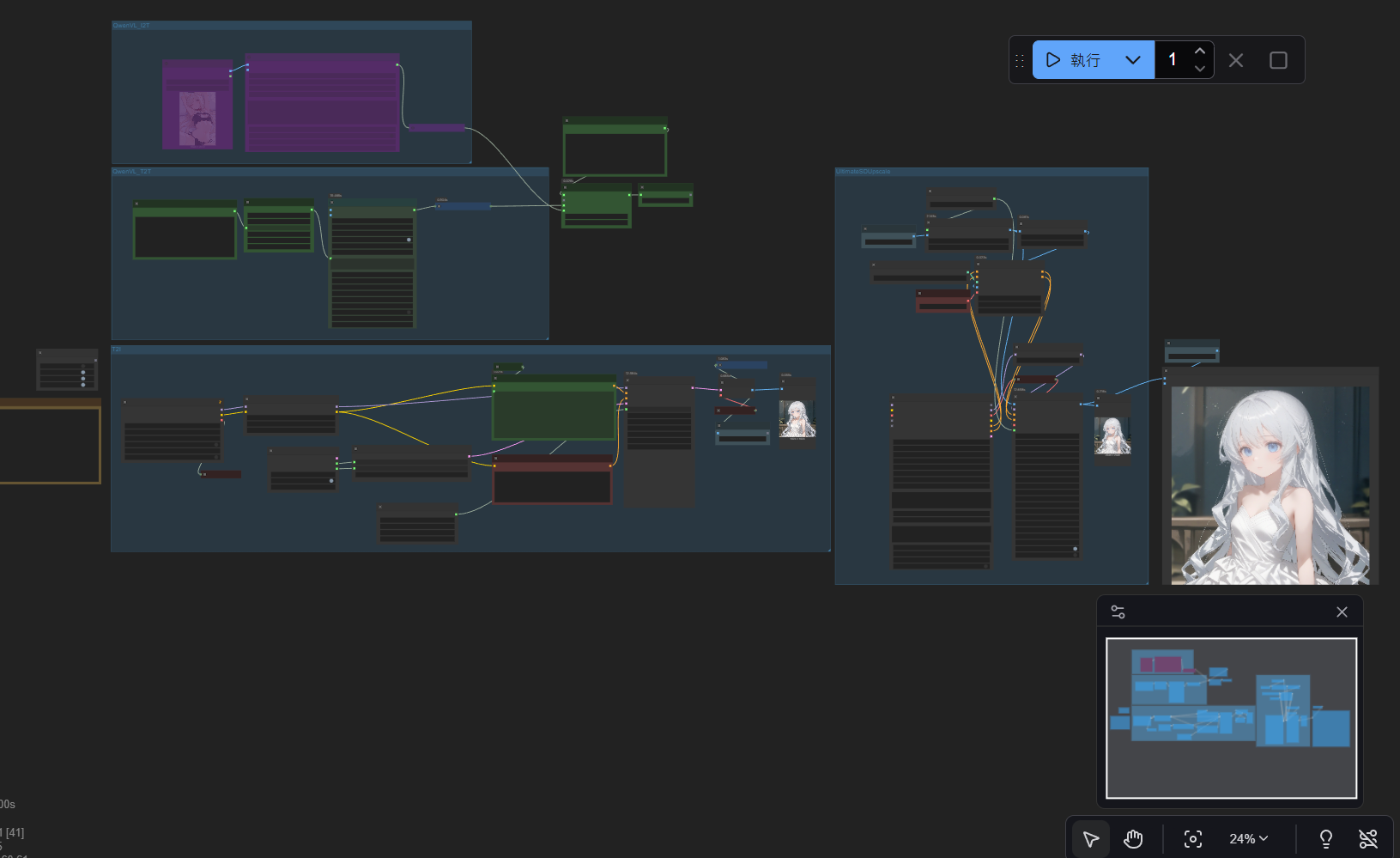Click inside the minimap overview

pyautogui.click(x=1231, y=718)
